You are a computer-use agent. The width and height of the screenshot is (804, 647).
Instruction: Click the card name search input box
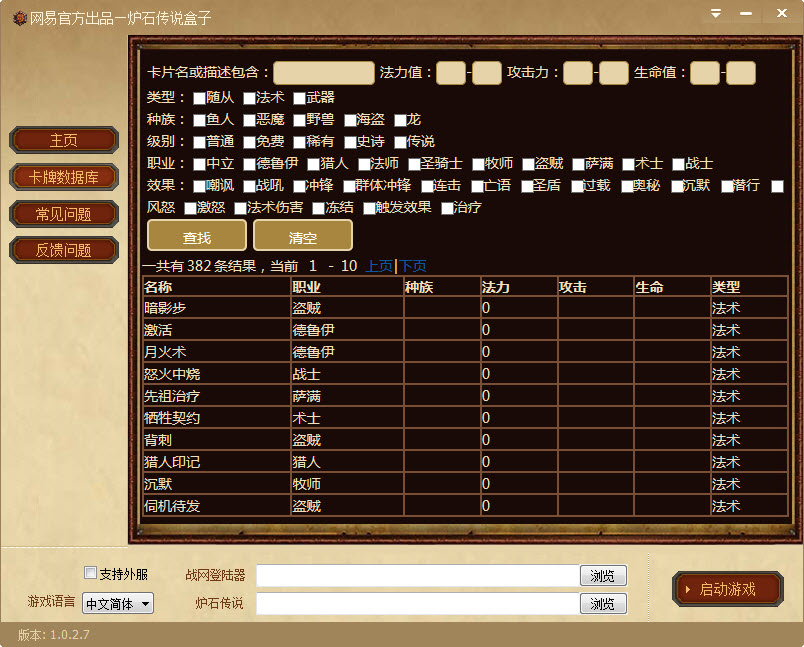[324, 72]
